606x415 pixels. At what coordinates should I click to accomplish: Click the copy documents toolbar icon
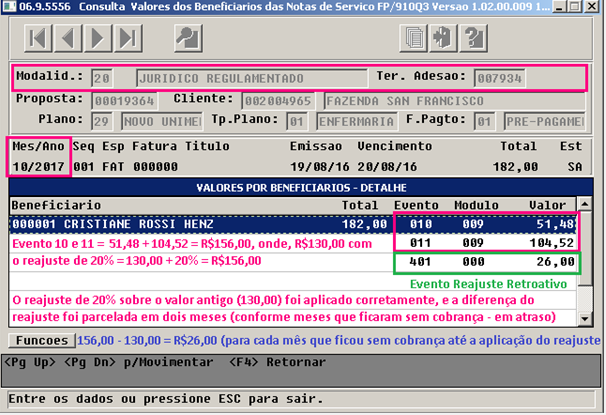tap(413, 38)
